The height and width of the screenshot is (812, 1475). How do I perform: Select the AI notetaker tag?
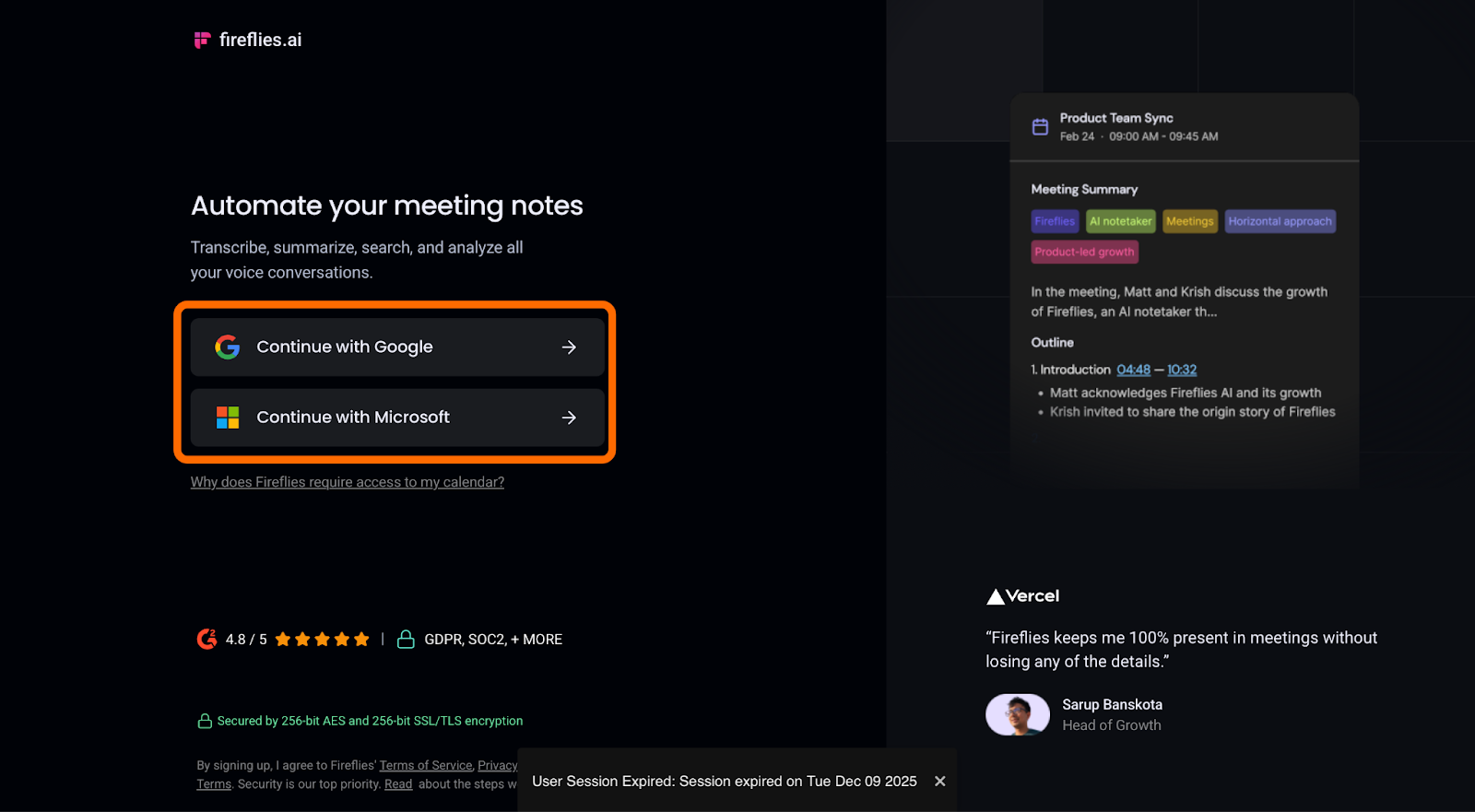(1120, 221)
